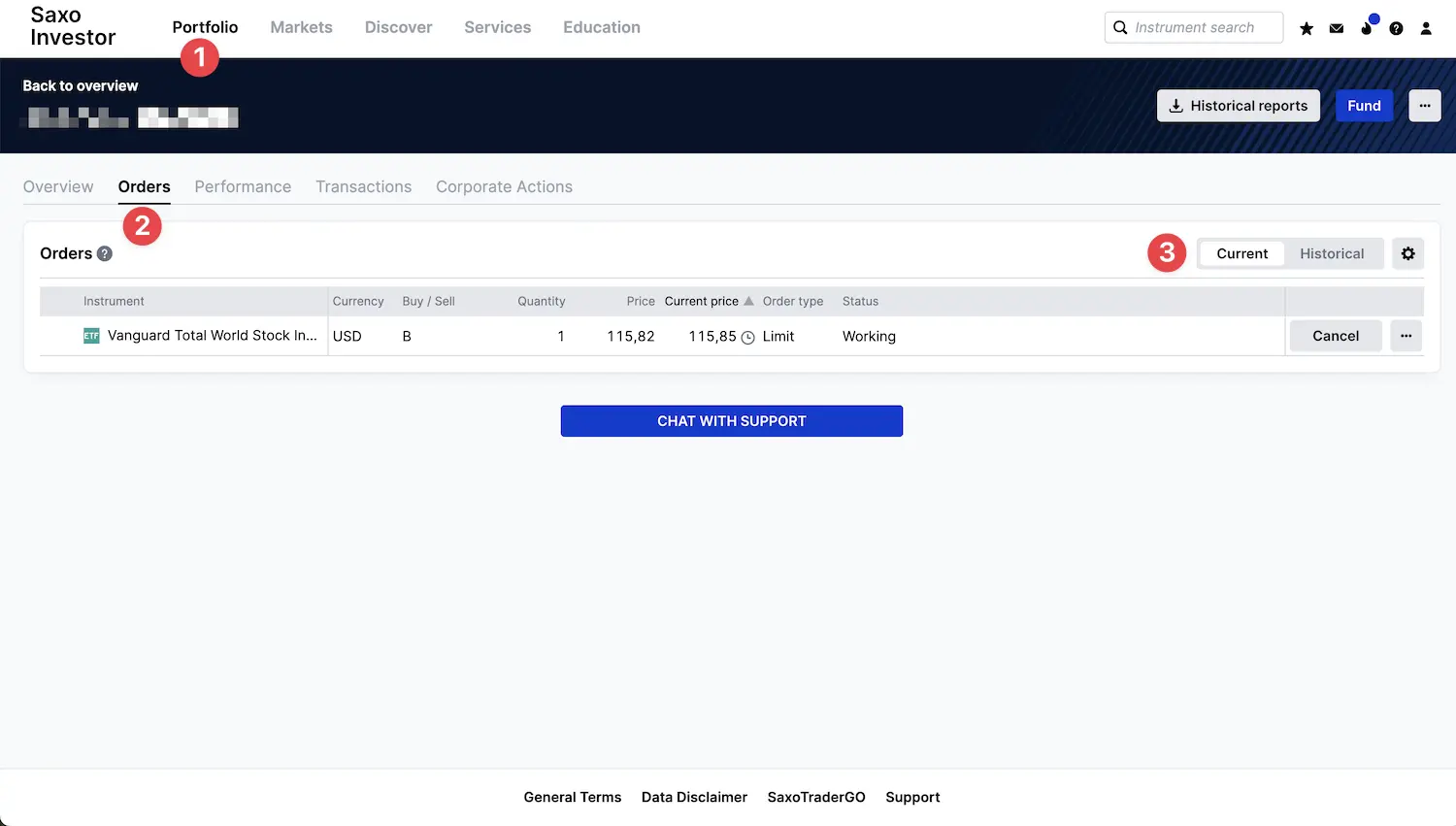Open the Markets menu

(301, 27)
